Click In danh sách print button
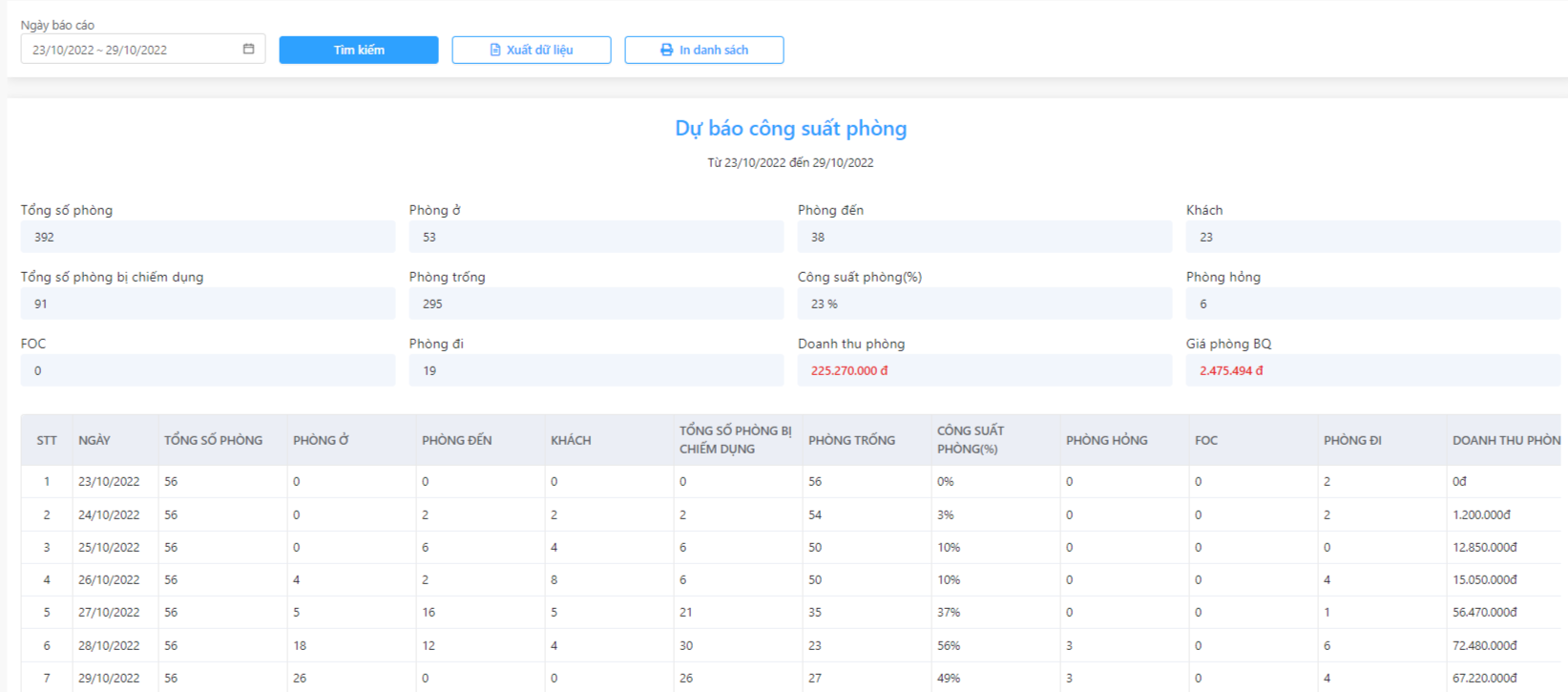This screenshot has width=1568, height=692. pos(704,50)
